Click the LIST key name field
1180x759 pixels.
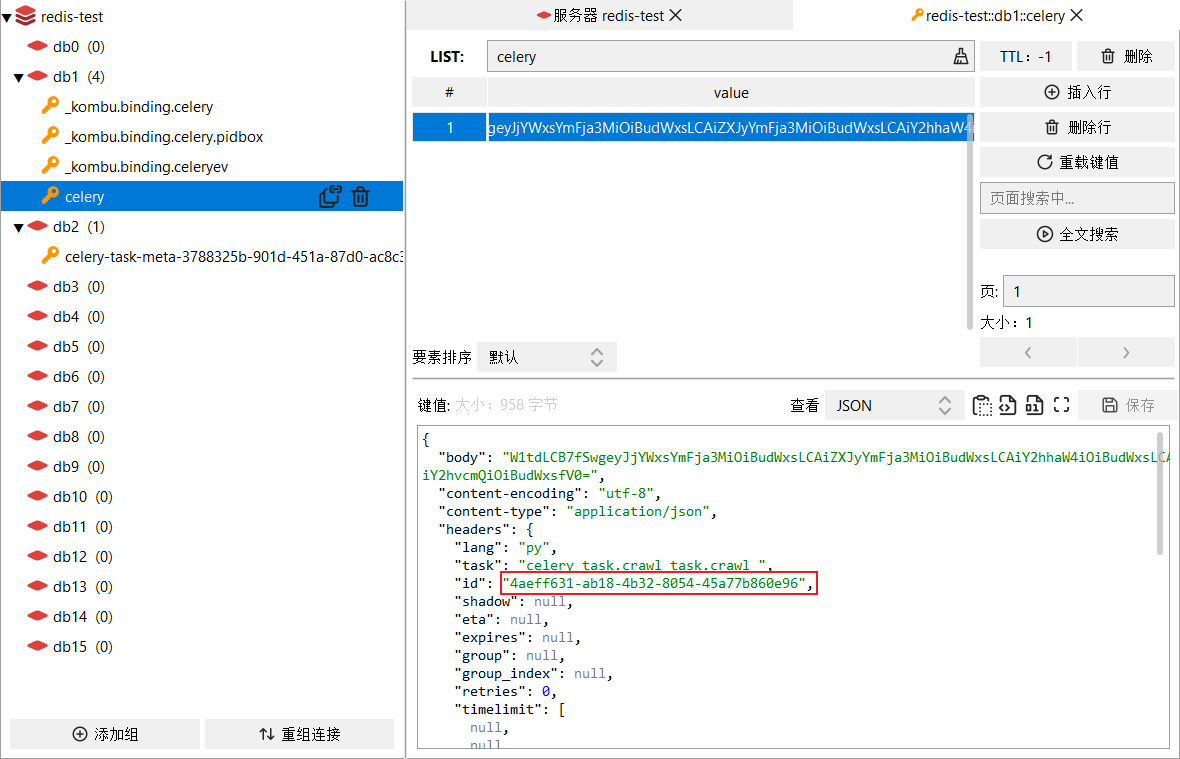coord(731,56)
